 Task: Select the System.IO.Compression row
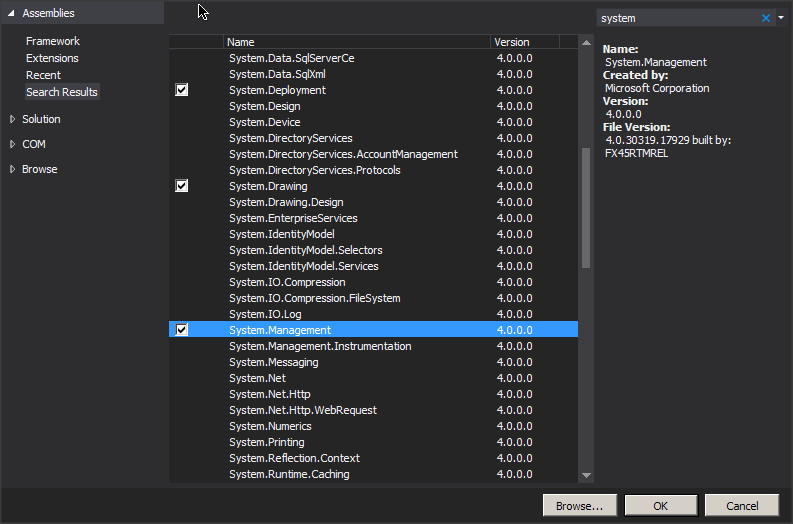[x=373, y=282]
